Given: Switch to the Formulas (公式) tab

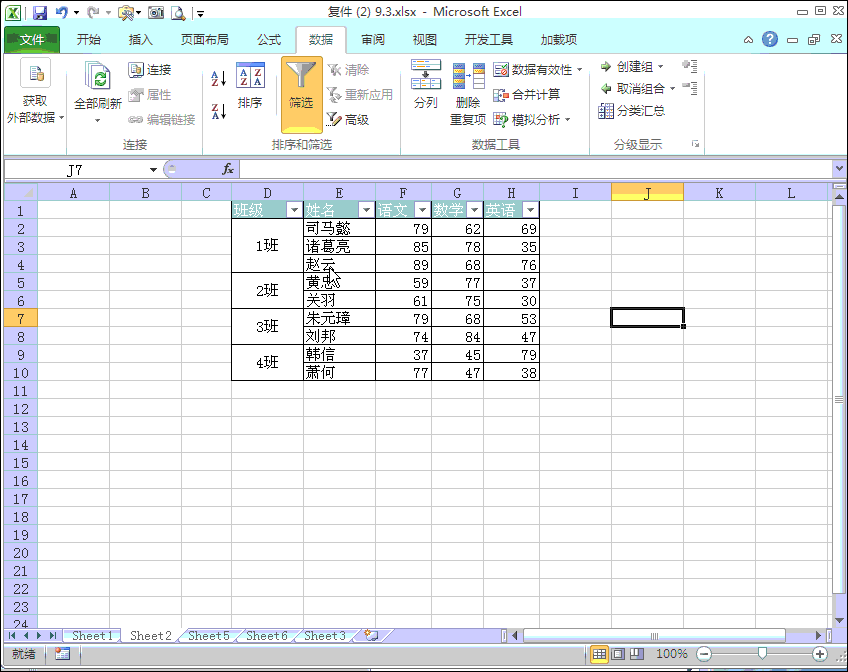Looking at the screenshot, I should [269, 39].
